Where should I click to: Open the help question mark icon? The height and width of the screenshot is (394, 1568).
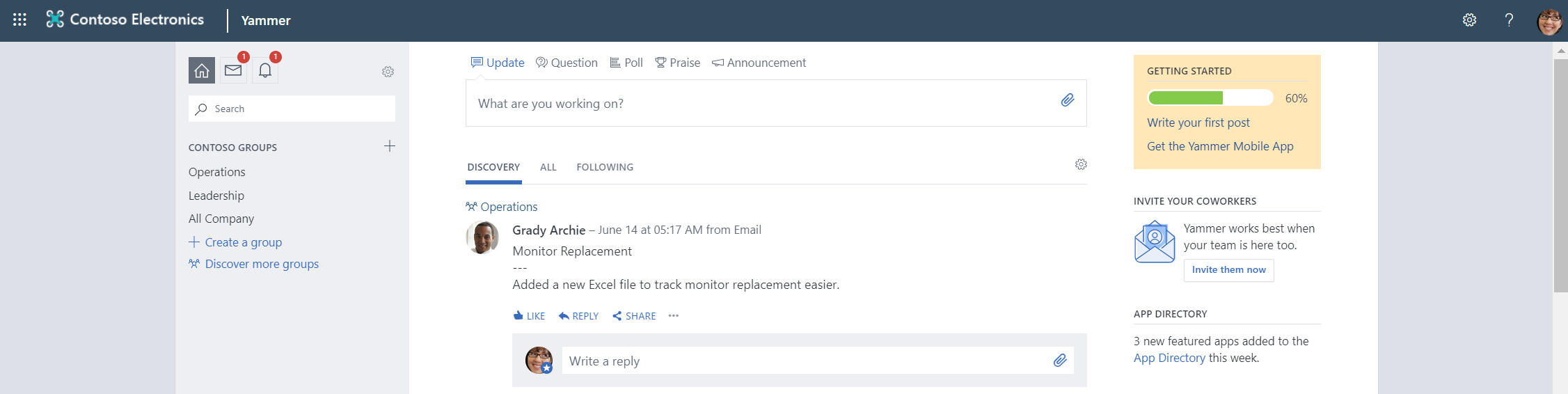tap(1509, 20)
